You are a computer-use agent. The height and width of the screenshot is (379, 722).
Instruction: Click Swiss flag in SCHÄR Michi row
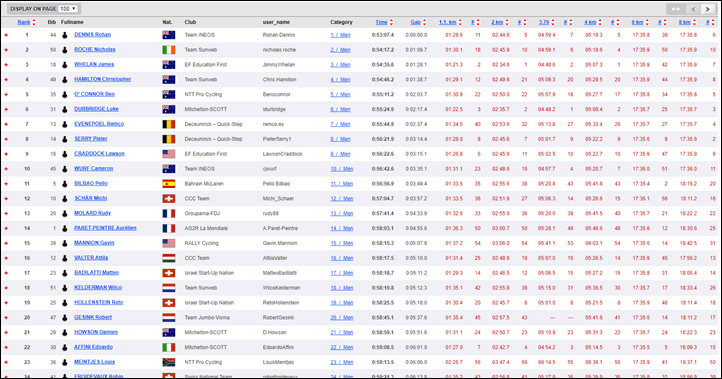pyautogui.click(x=169, y=198)
